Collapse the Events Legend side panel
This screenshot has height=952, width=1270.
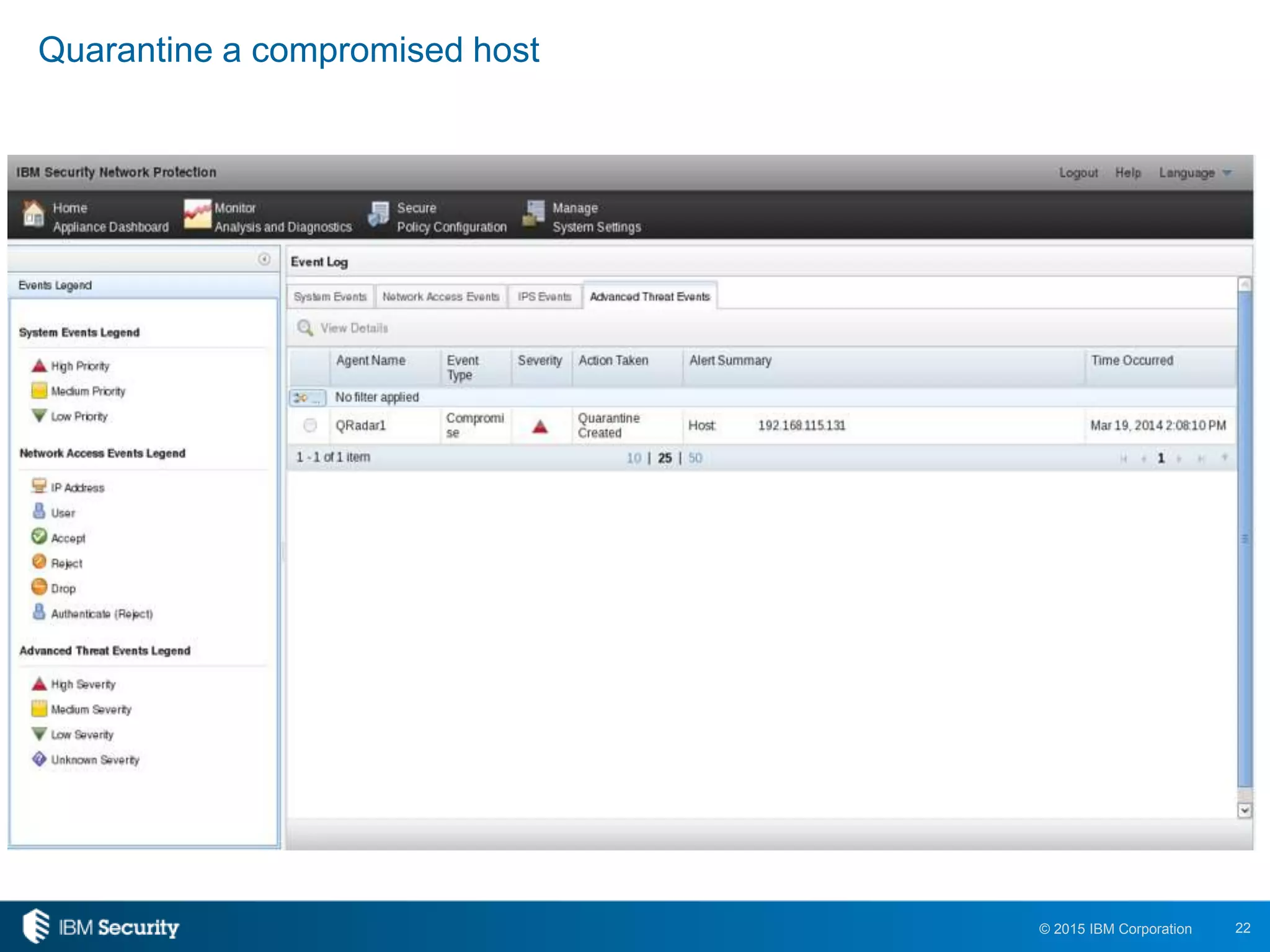(x=264, y=259)
